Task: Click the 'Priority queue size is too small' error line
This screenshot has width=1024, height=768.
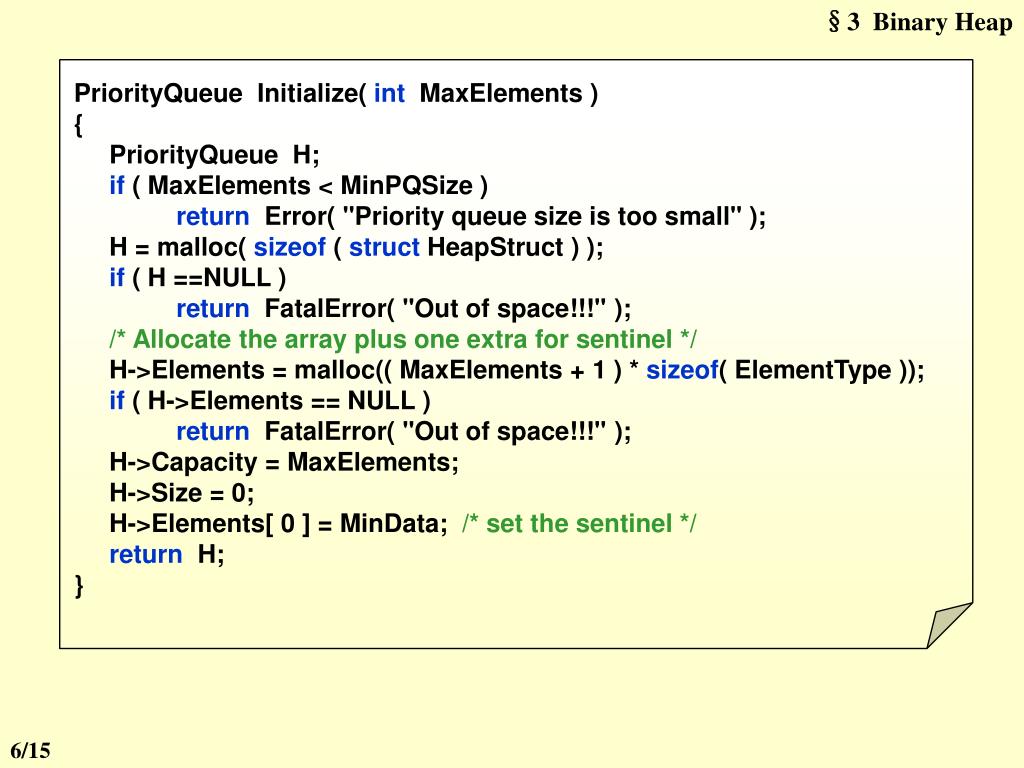Action: tap(471, 216)
